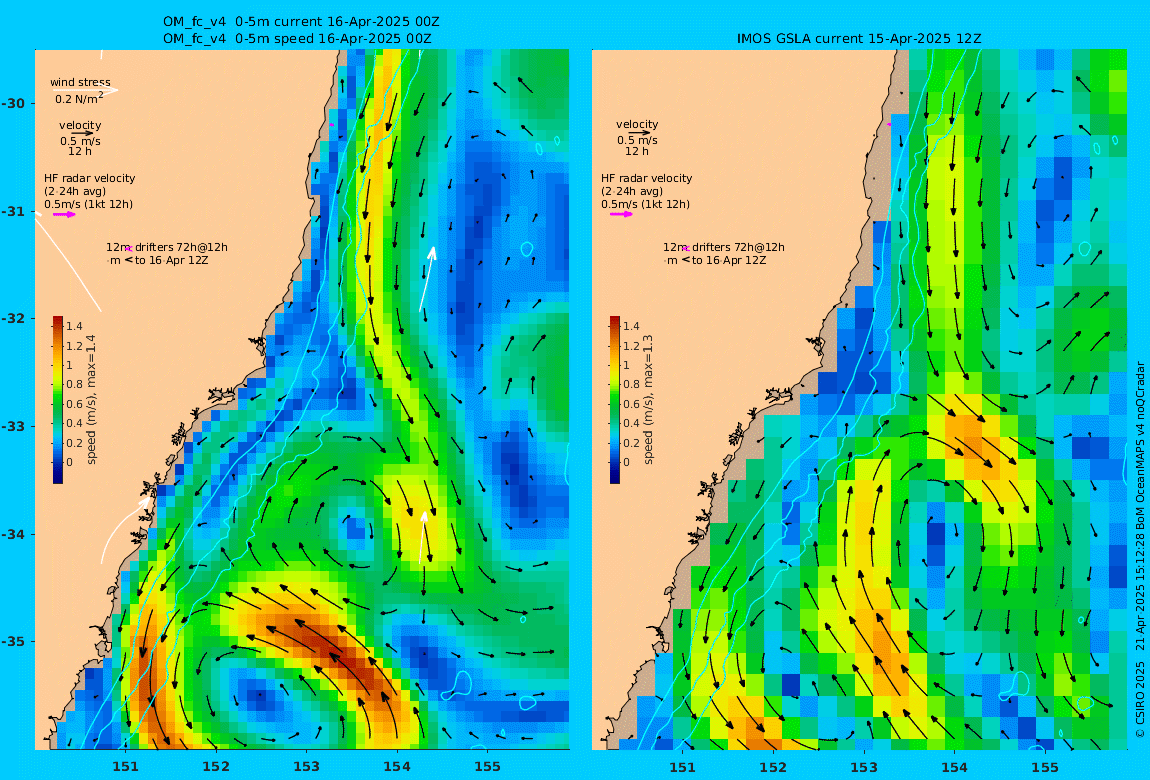The image size is (1150, 780).
Task: Click the white wind arrow inside yellow eddy near 34S
Action: point(422,537)
